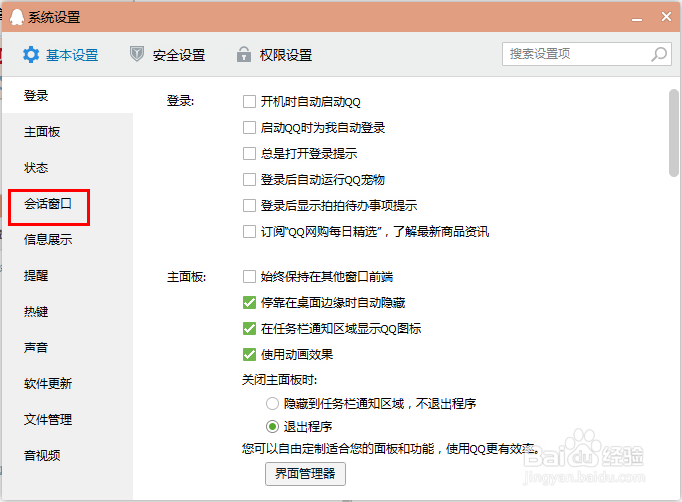Open the 界面管理器 button
The image size is (682, 502).
[305, 474]
